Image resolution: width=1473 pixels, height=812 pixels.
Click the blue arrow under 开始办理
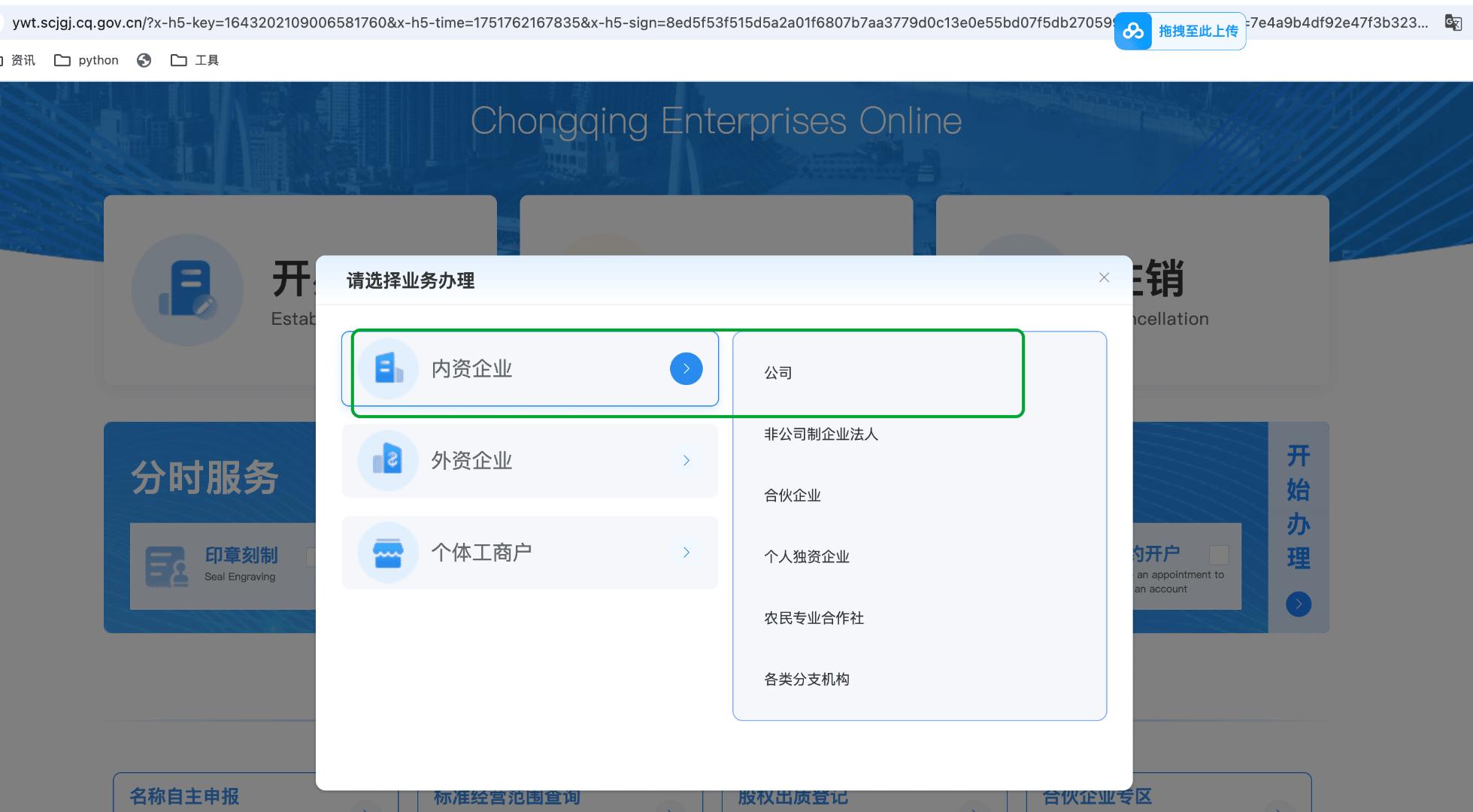click(1298, 604)
